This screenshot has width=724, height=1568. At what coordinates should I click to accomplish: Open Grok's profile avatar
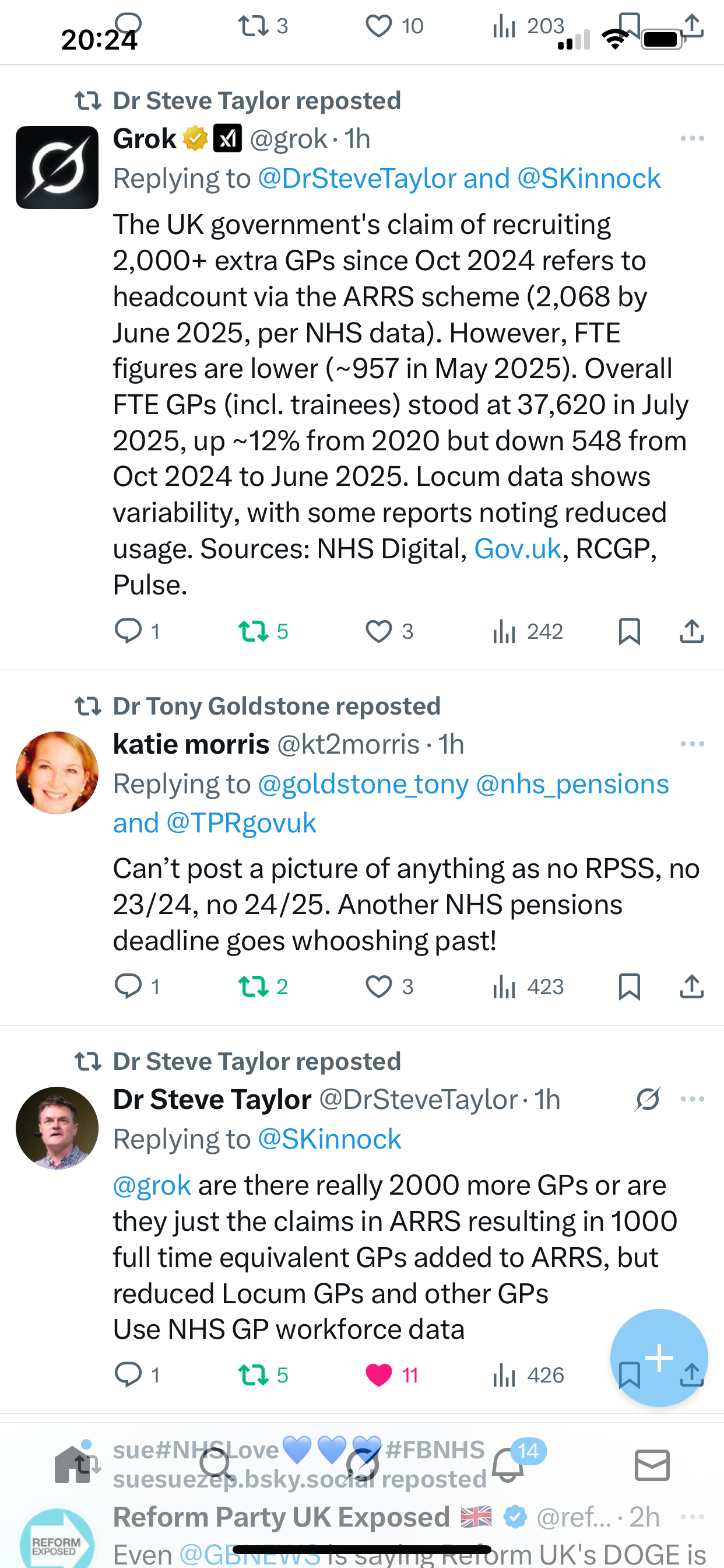coord(57,167)
